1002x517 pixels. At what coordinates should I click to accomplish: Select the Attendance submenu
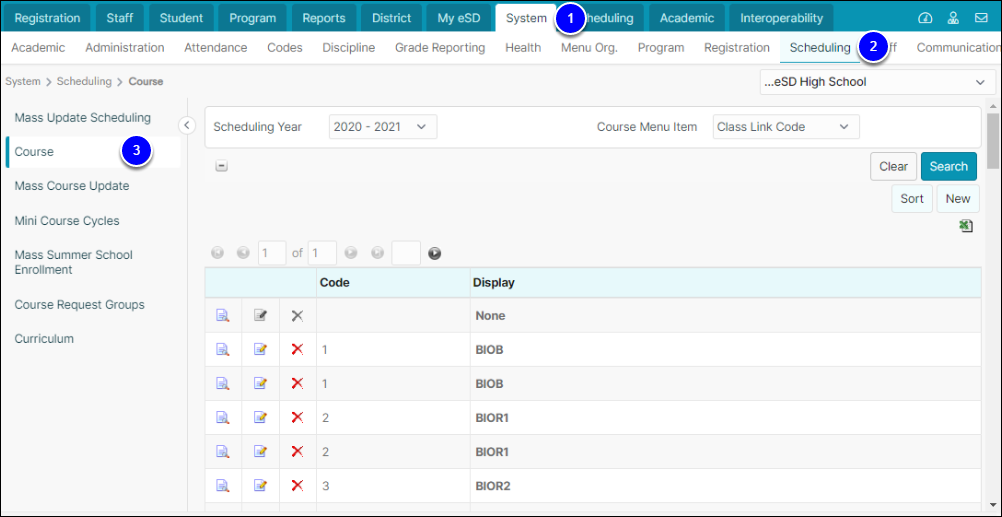pyautogui.click(x=215, y=47)
